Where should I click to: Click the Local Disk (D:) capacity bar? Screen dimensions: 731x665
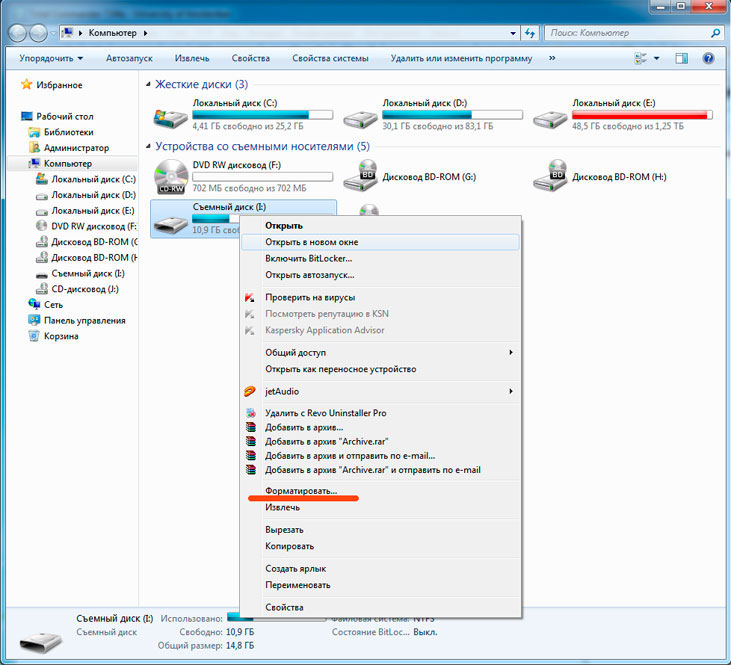453,114
